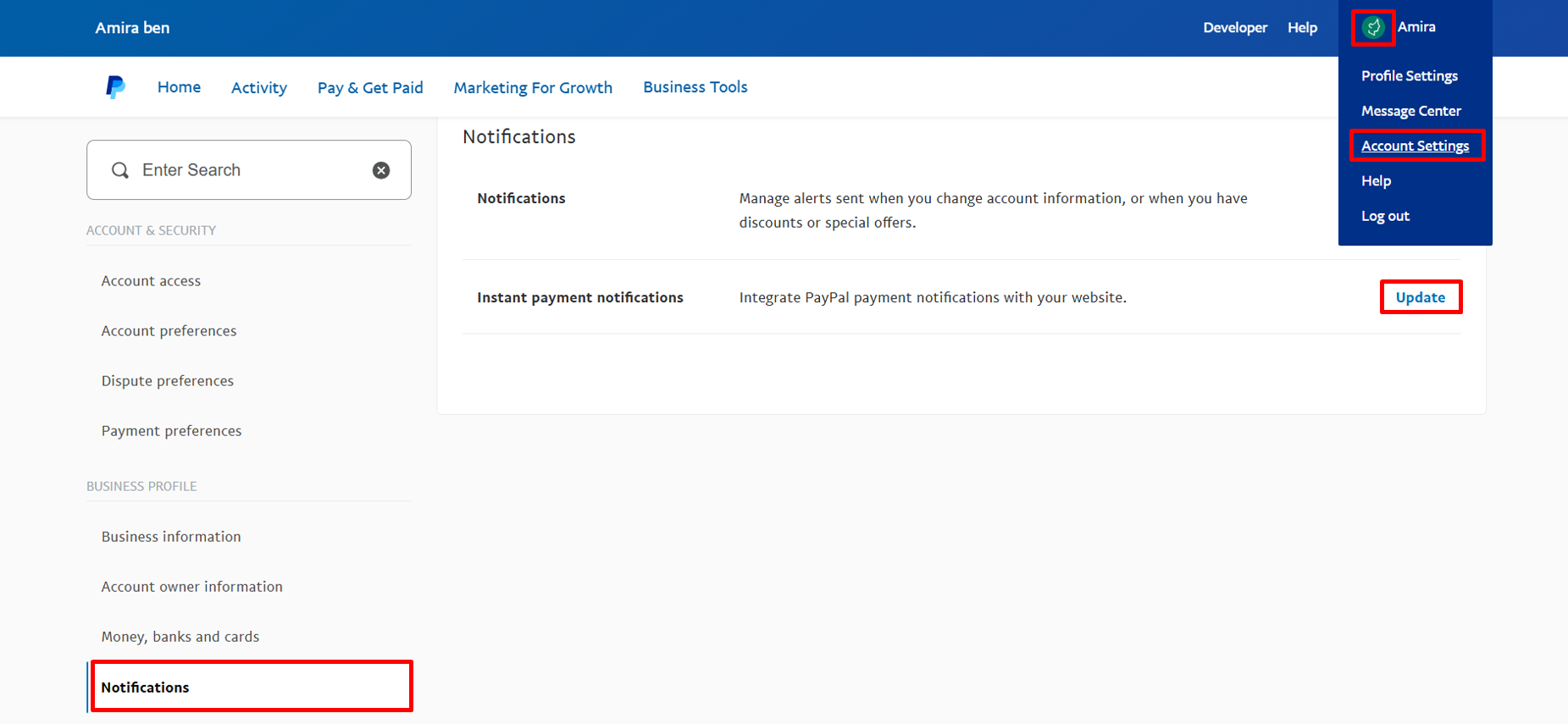This screenshot has width=1568, height=724.
Task: Select Notifications in the sidebar
Action: 252,687
